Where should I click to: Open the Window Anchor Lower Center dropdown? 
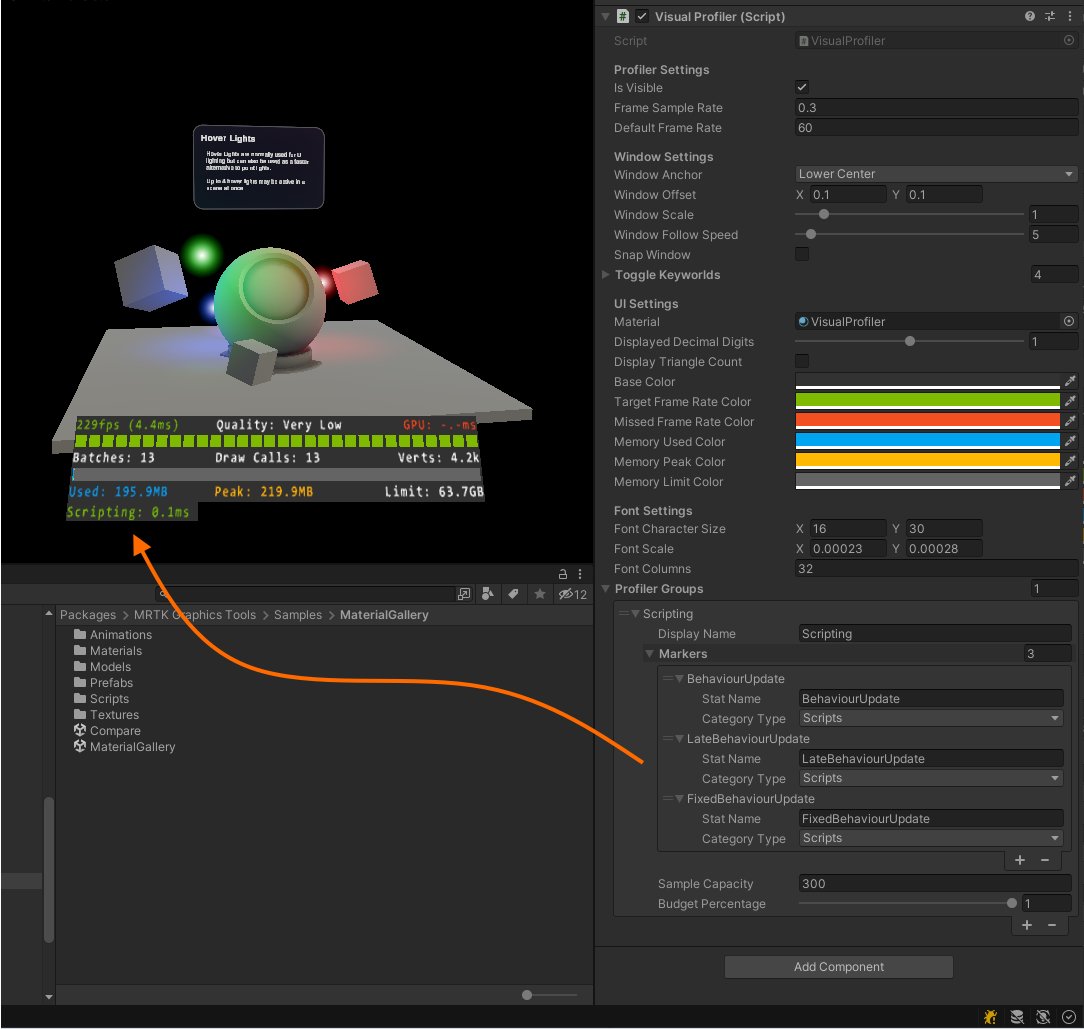coord(936,175)
